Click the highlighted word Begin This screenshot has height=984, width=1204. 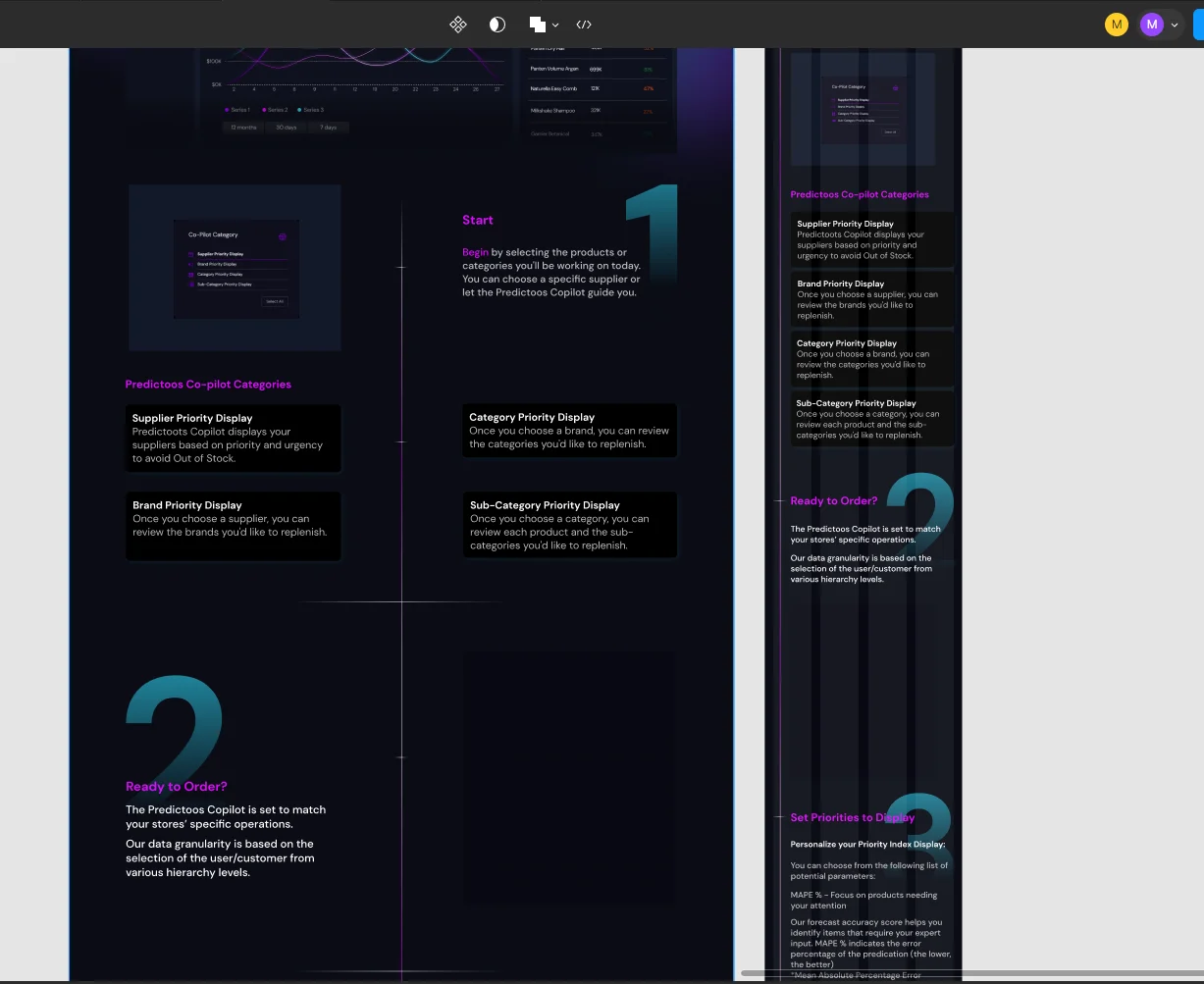(x=475, y=252)
